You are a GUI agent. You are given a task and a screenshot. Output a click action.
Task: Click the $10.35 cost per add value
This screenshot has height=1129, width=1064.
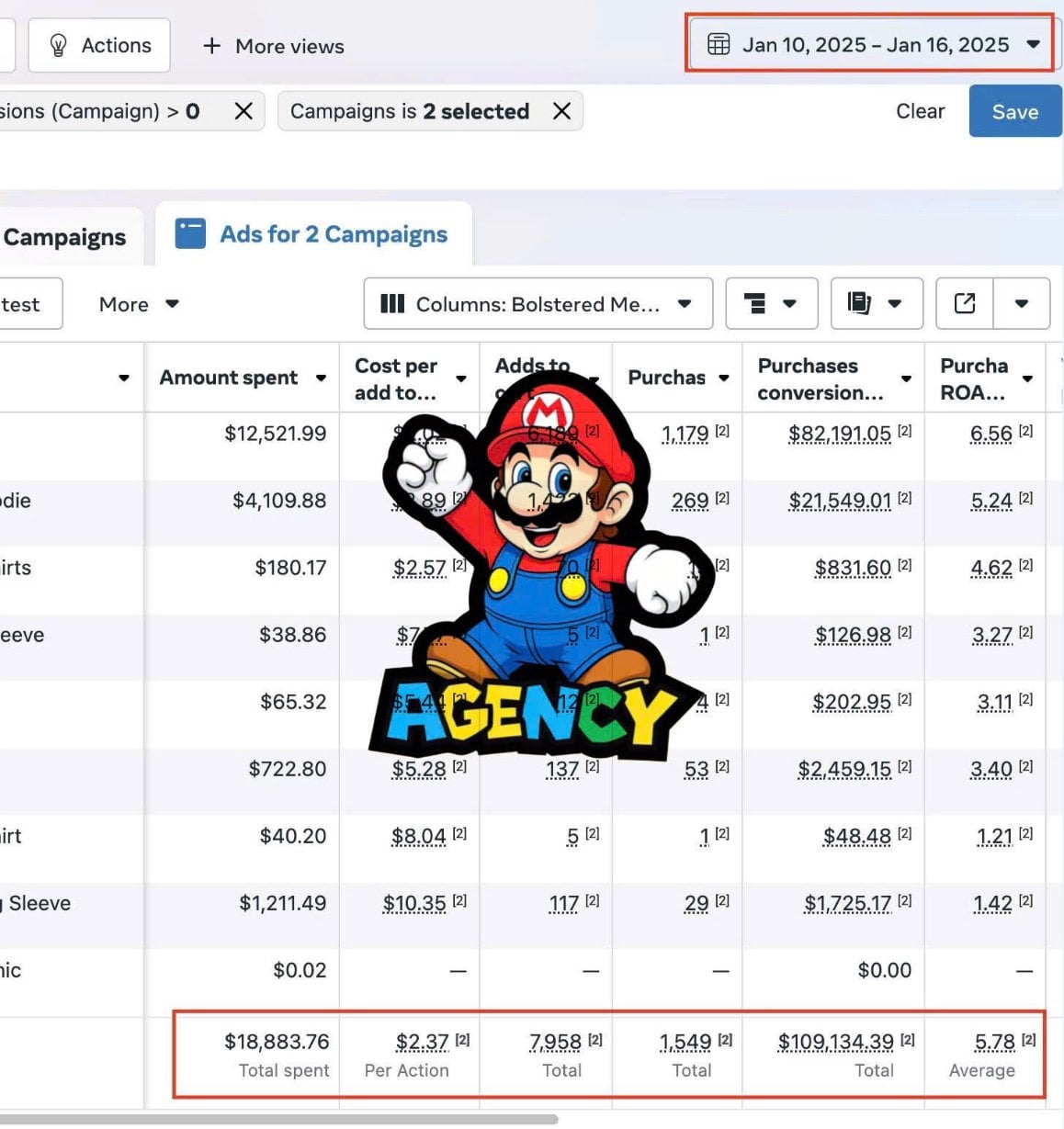414,903
